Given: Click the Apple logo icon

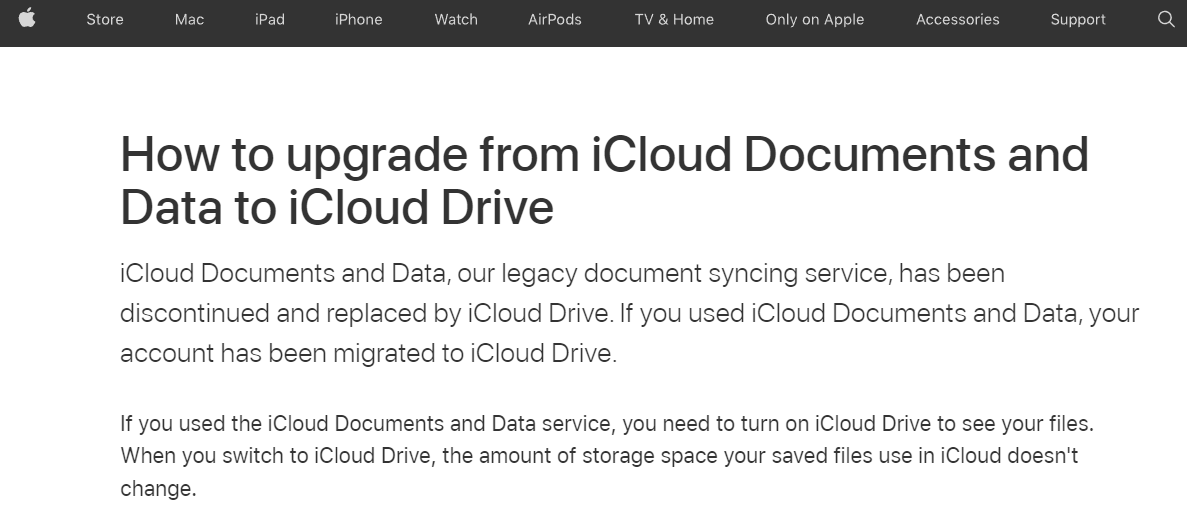Looking at the screenshot, I should click(27, 18).
